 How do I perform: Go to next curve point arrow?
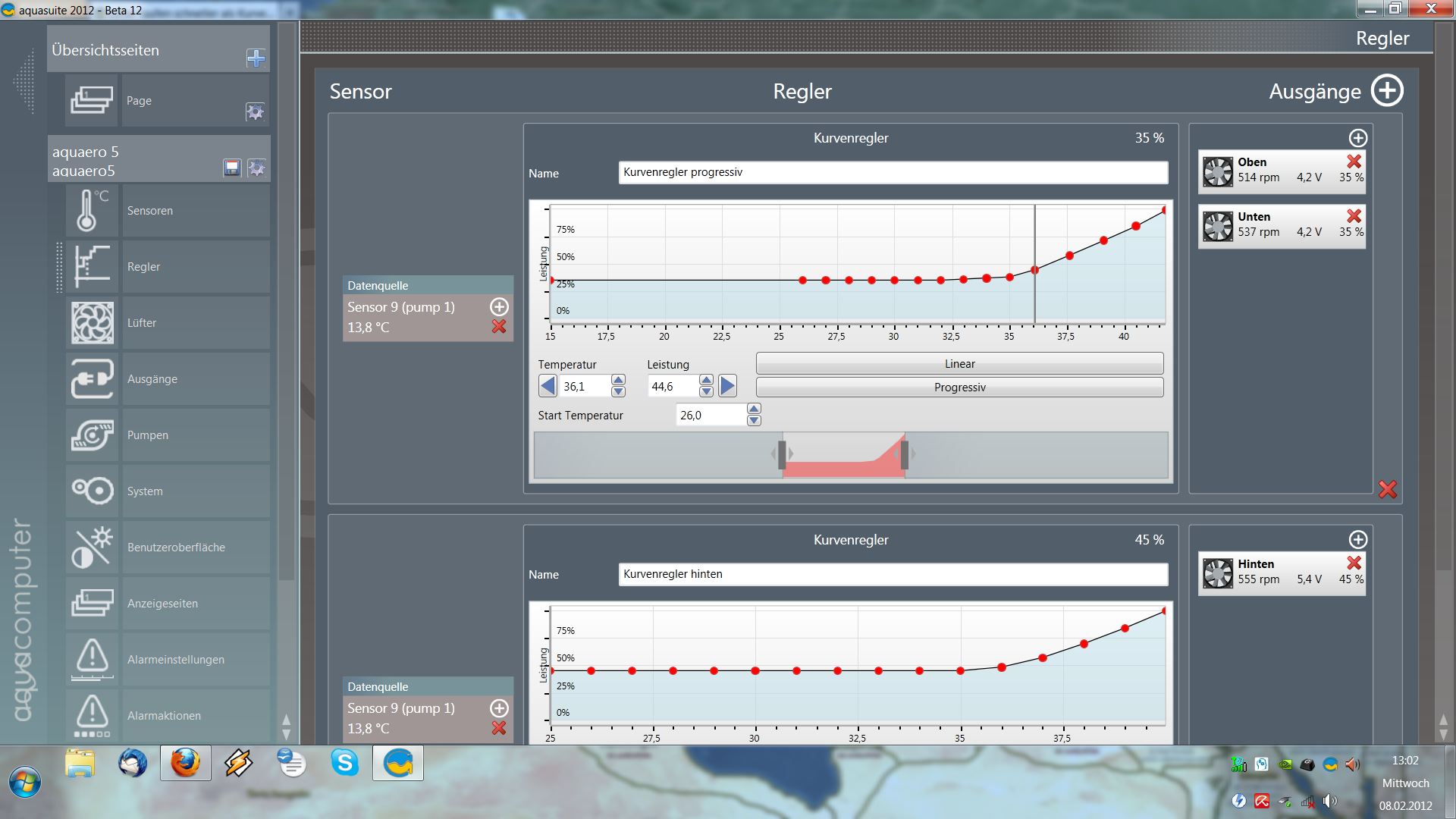727,386
